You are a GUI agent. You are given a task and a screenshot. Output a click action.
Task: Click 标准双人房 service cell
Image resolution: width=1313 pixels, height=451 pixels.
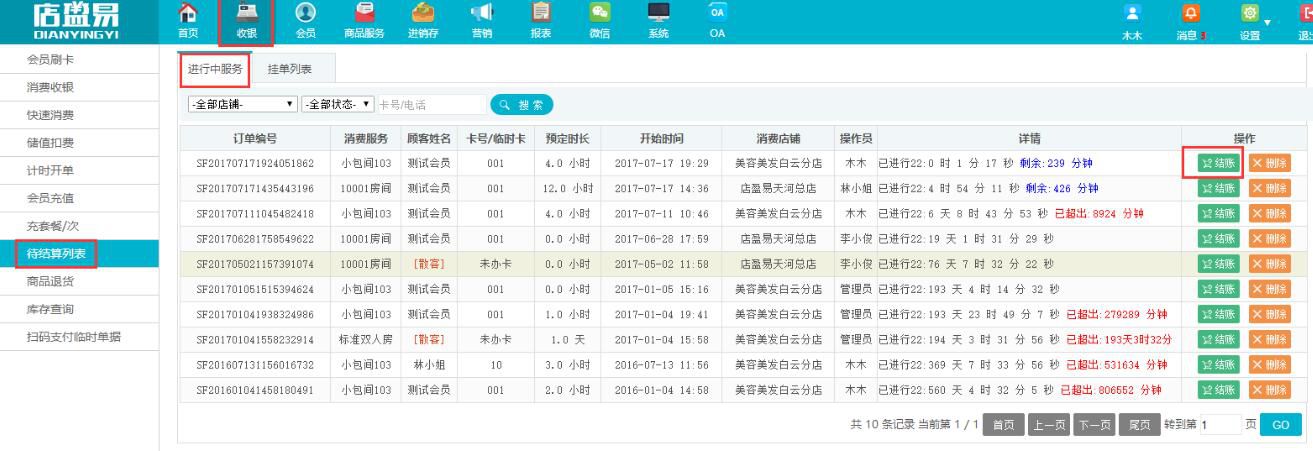(365, 340)
